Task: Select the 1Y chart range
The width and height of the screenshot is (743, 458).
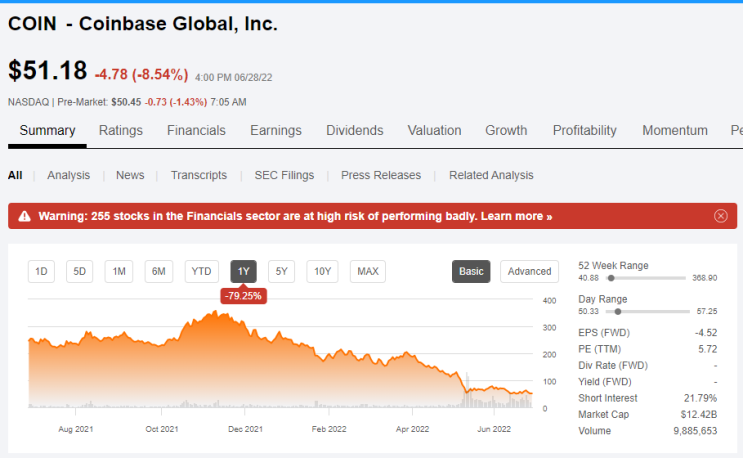Action: (244, 271)
